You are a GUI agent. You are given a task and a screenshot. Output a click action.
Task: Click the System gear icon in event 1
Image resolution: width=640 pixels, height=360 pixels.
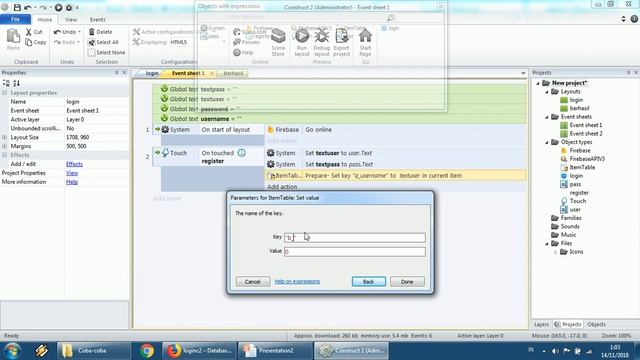point(165,129)
